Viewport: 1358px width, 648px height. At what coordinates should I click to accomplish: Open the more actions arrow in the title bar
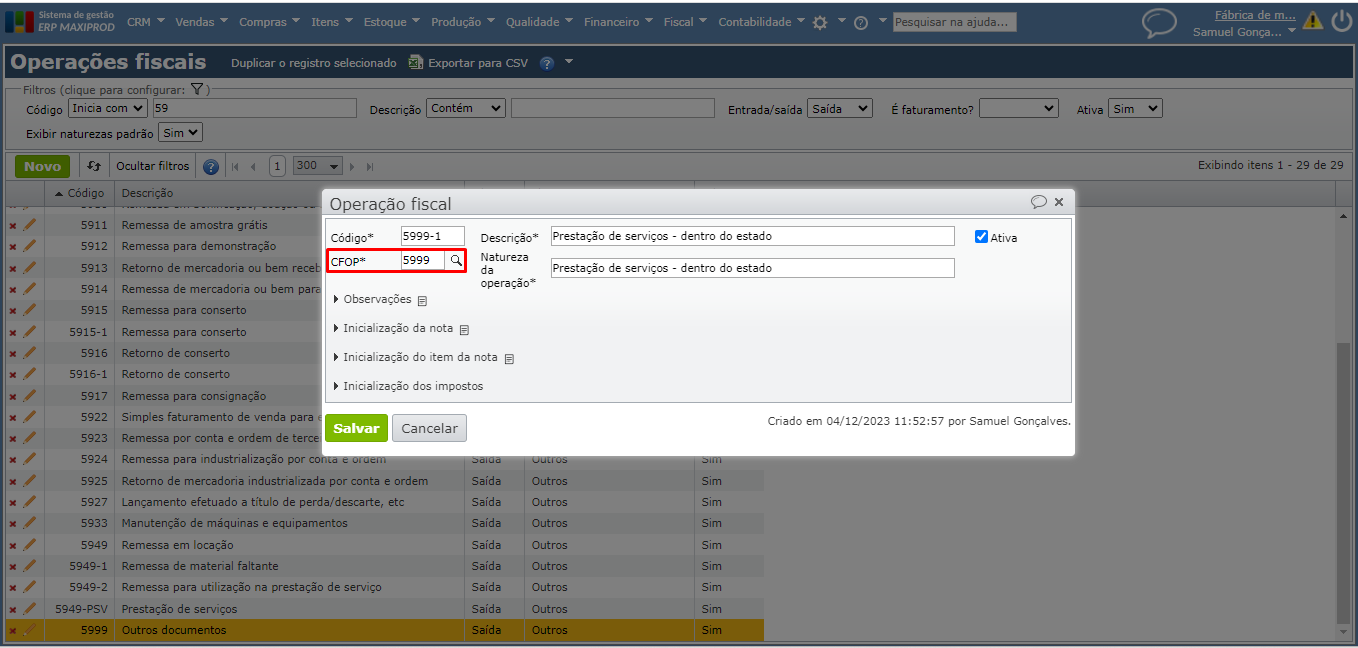569,62
